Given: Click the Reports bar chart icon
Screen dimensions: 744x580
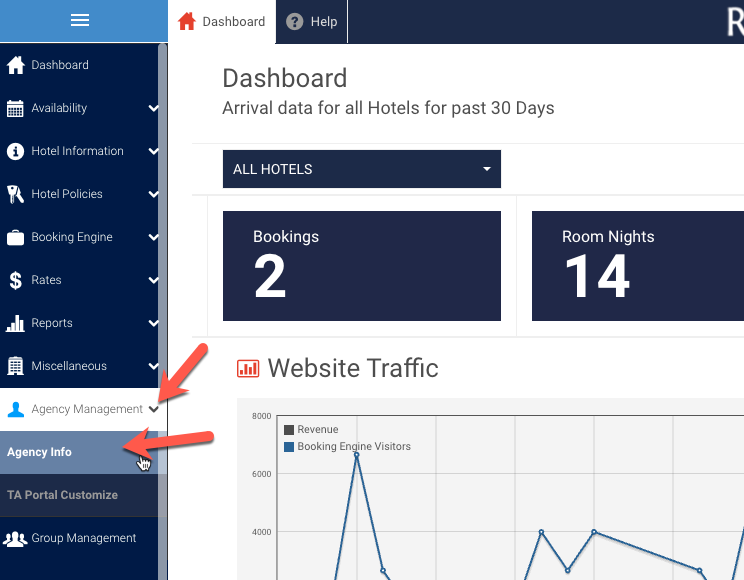Looking at the screenshot, I should 15,323.
